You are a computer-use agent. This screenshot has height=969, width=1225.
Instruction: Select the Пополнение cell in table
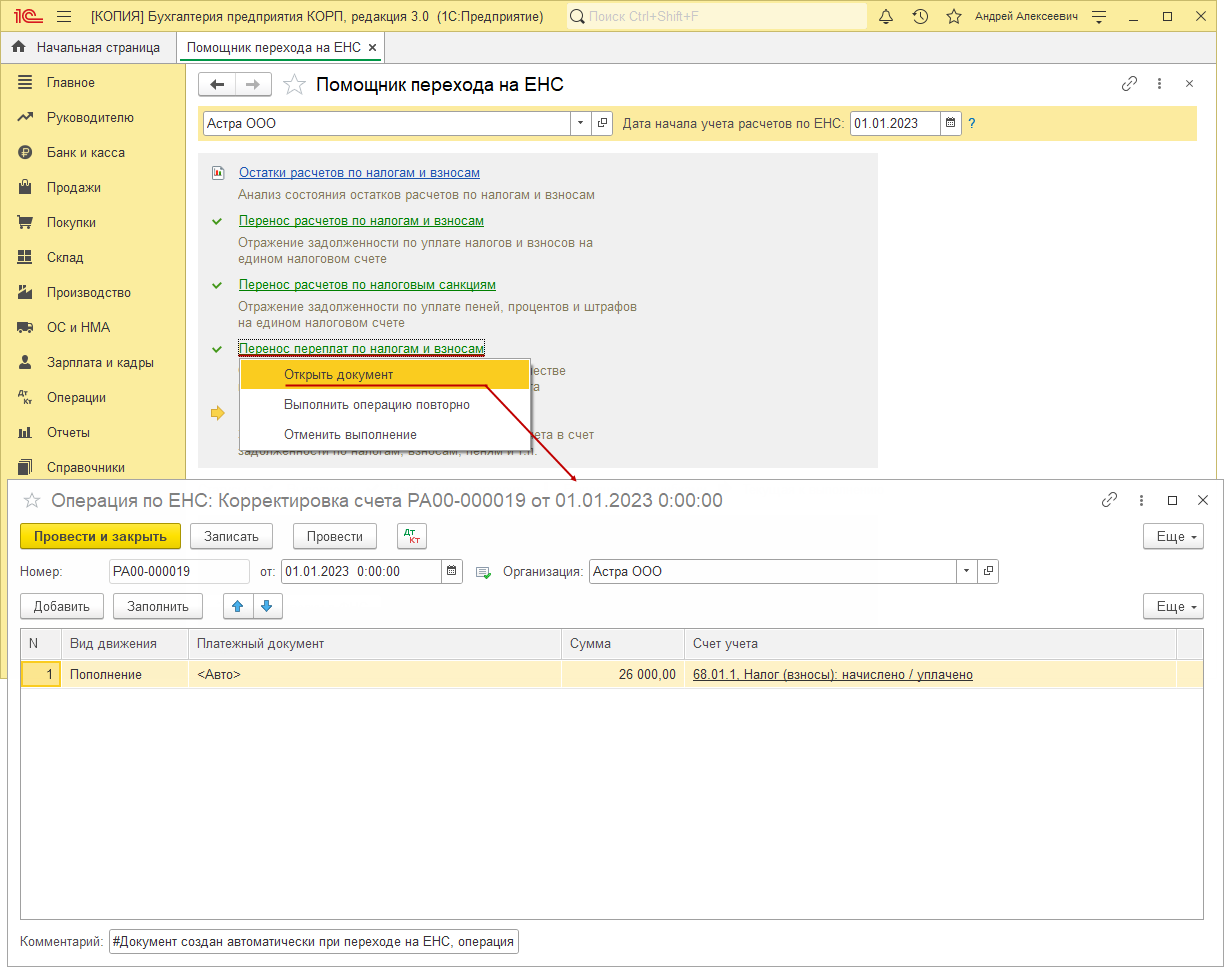point(125,675)
